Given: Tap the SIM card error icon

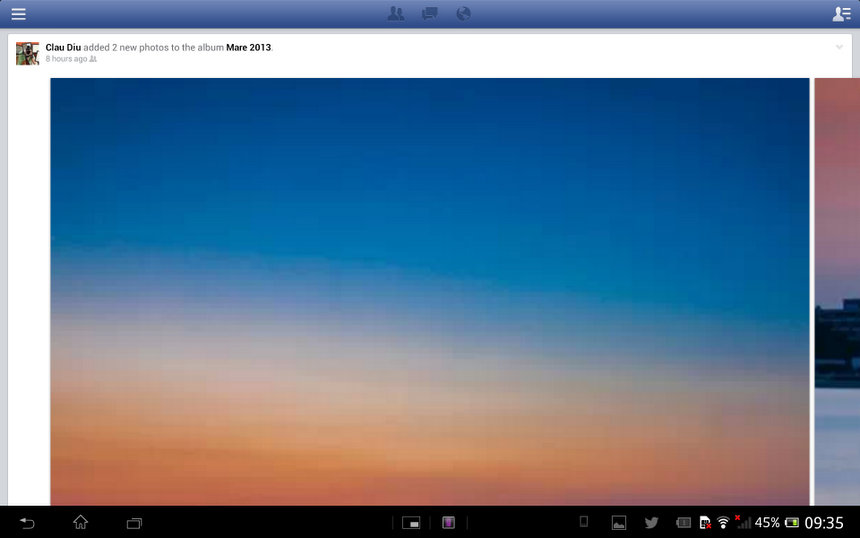Looking at the screenshot, I should (705, 523).
